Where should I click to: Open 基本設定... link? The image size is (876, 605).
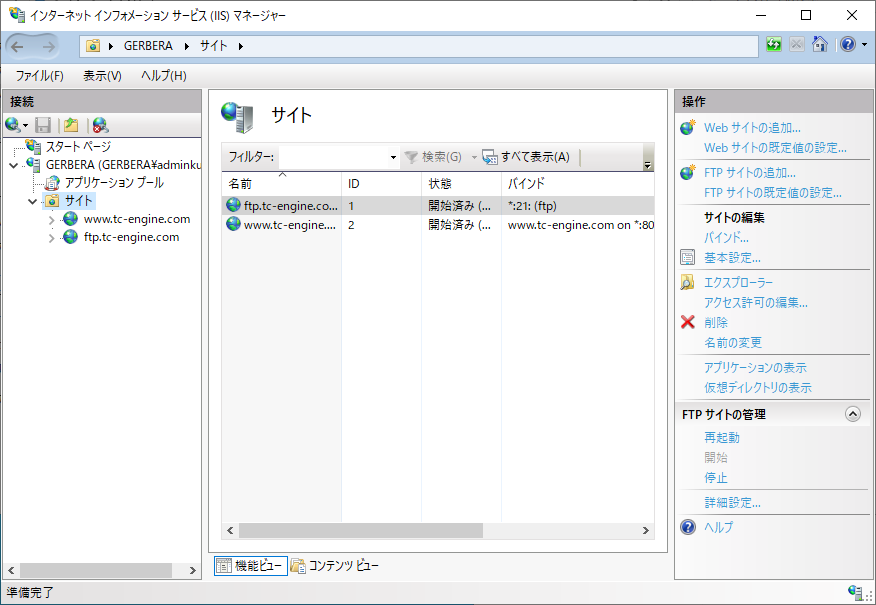(732, 258)
